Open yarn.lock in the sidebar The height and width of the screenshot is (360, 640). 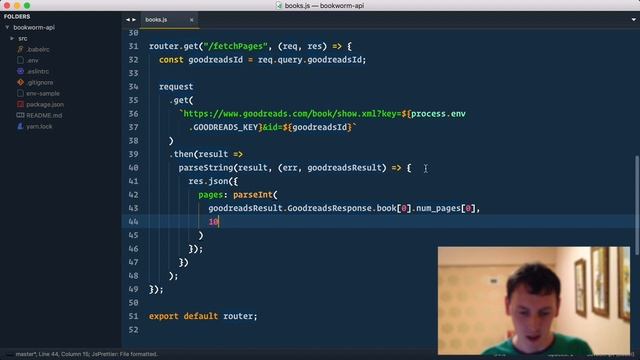click(39, 127)
